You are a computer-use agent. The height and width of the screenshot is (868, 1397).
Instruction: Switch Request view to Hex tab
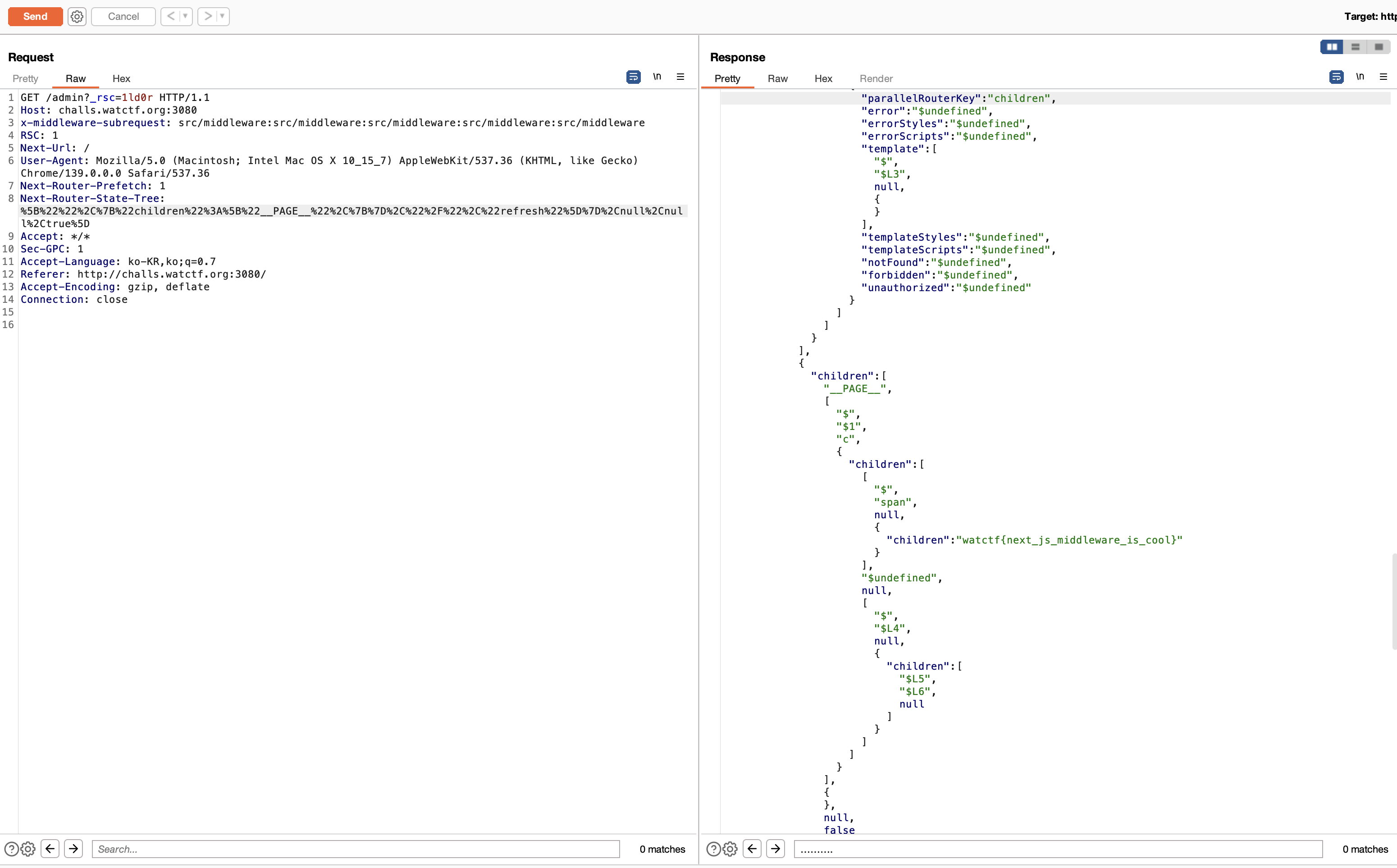[x=121, y=79]
